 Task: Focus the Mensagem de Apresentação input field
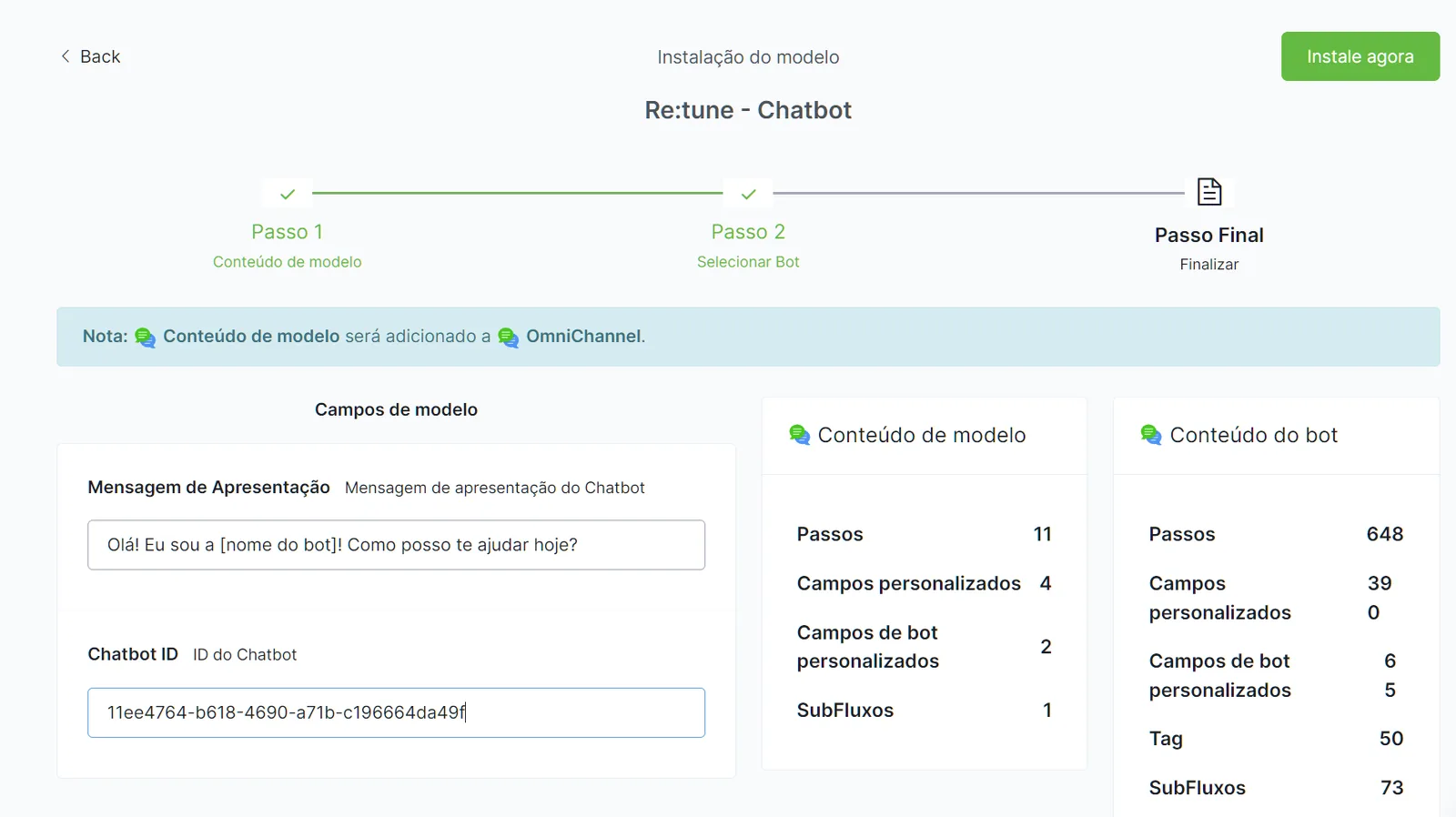(396, 545)
